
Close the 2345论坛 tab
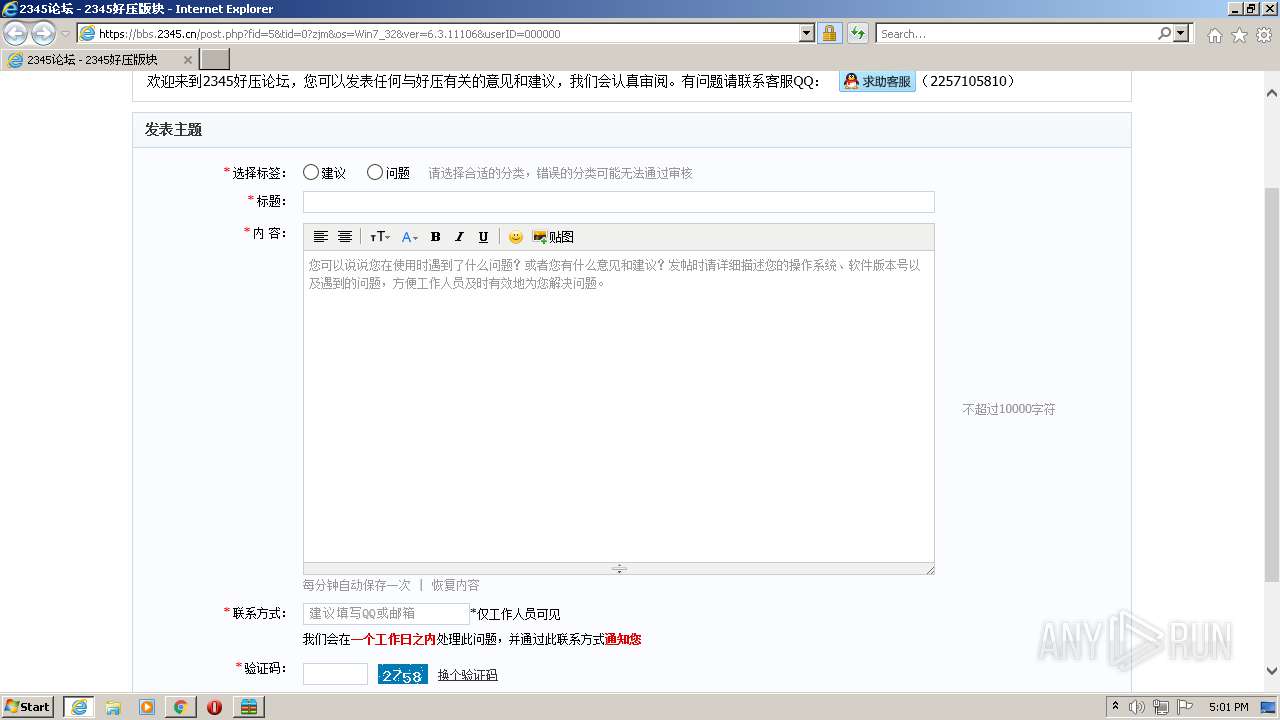click(x=187, y=60)
